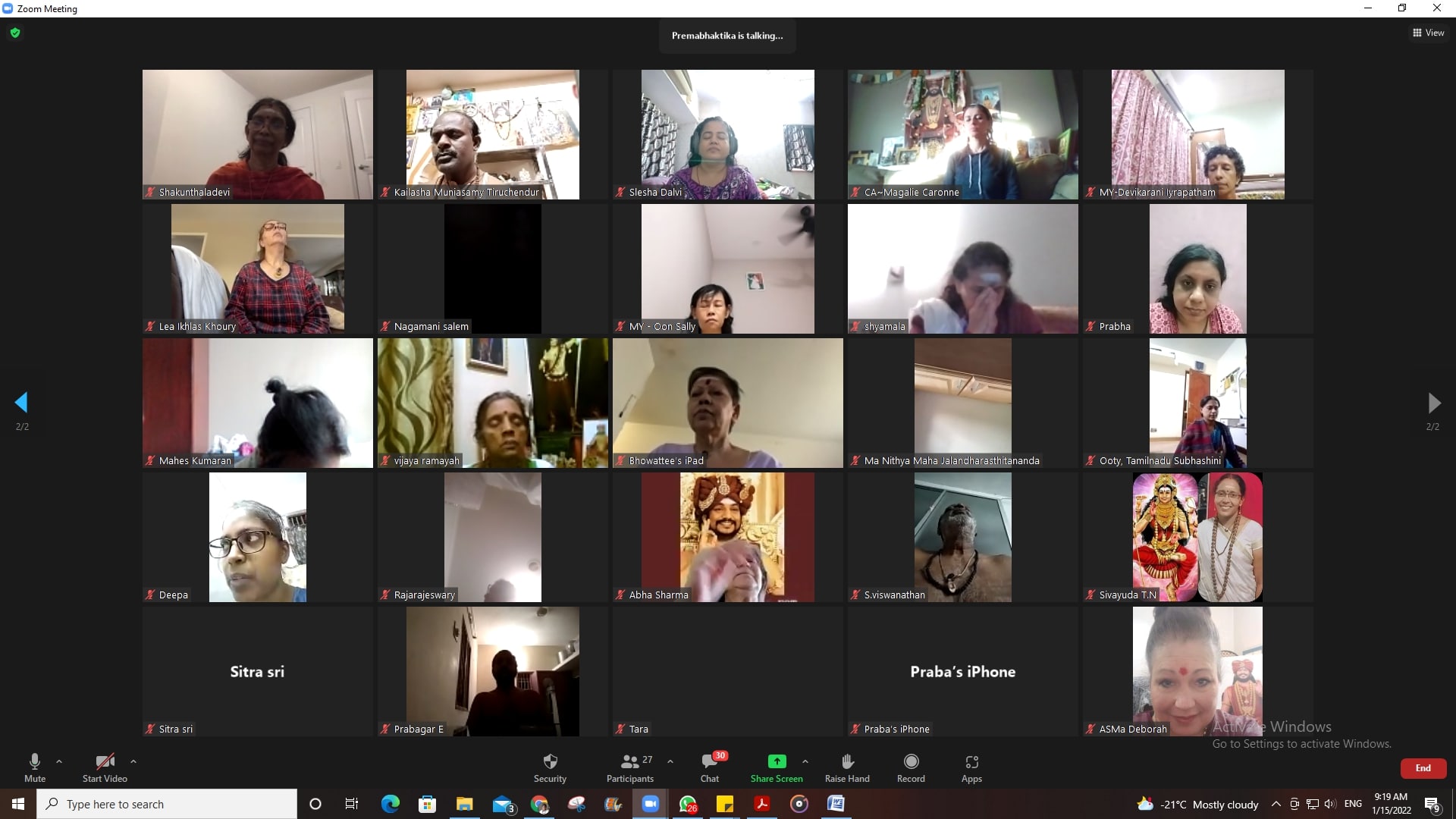Open Google Chrome from the taskbar
Viewport: 1456px width, 819px height.
pyautogui.click(x=539, y=804)
